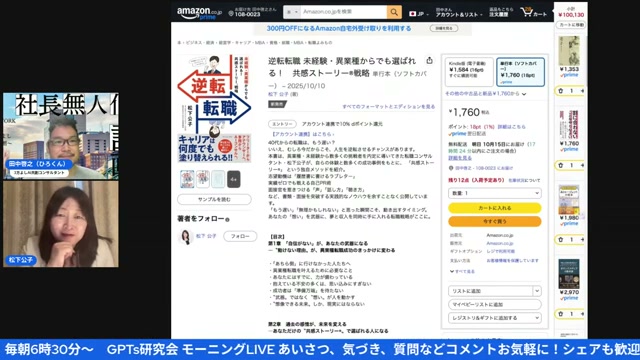This screenshot has width=640, height=360.
Task: Click the 300円OFF self-pickup banner link
Action: click(x=339, y=28)
